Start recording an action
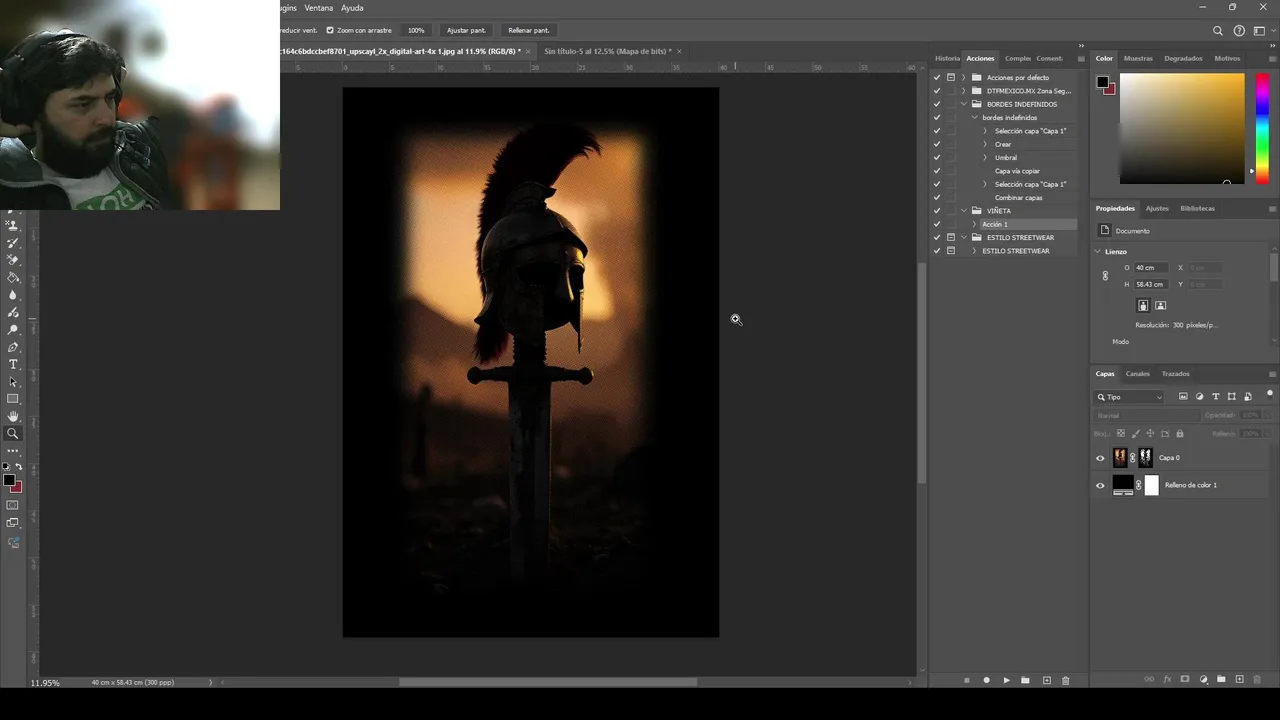The width and height of the screenshot is (1280, 720). [x=986, y=680]
